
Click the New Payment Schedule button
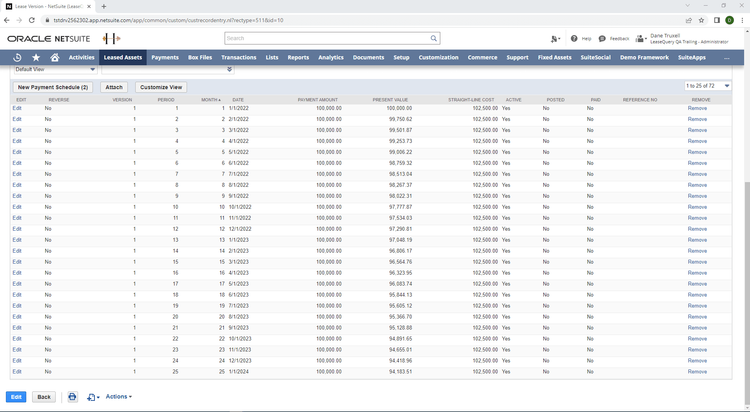pyautogui.click(x=53, y=87)
